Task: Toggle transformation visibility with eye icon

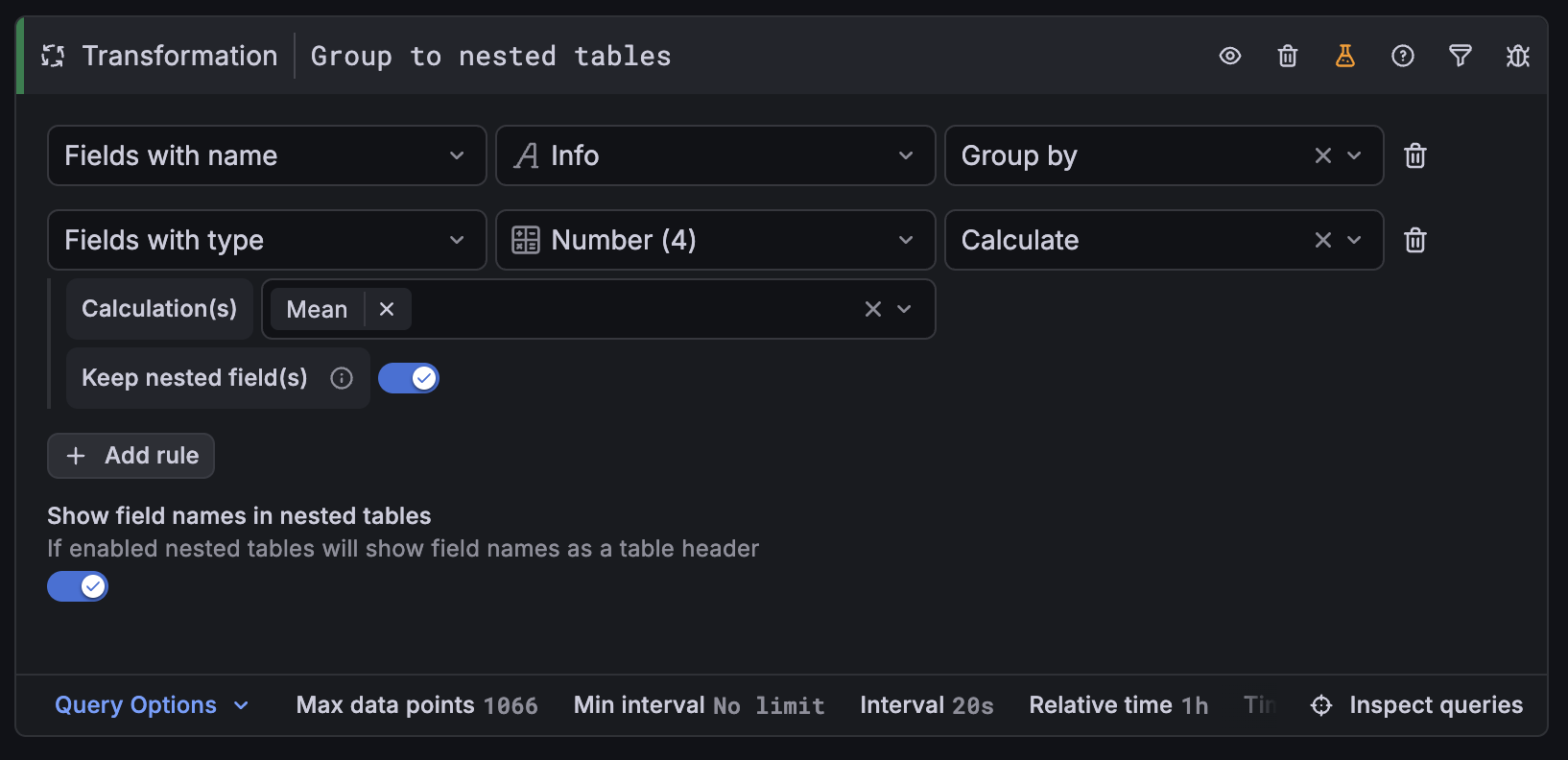Action: 1229,57
